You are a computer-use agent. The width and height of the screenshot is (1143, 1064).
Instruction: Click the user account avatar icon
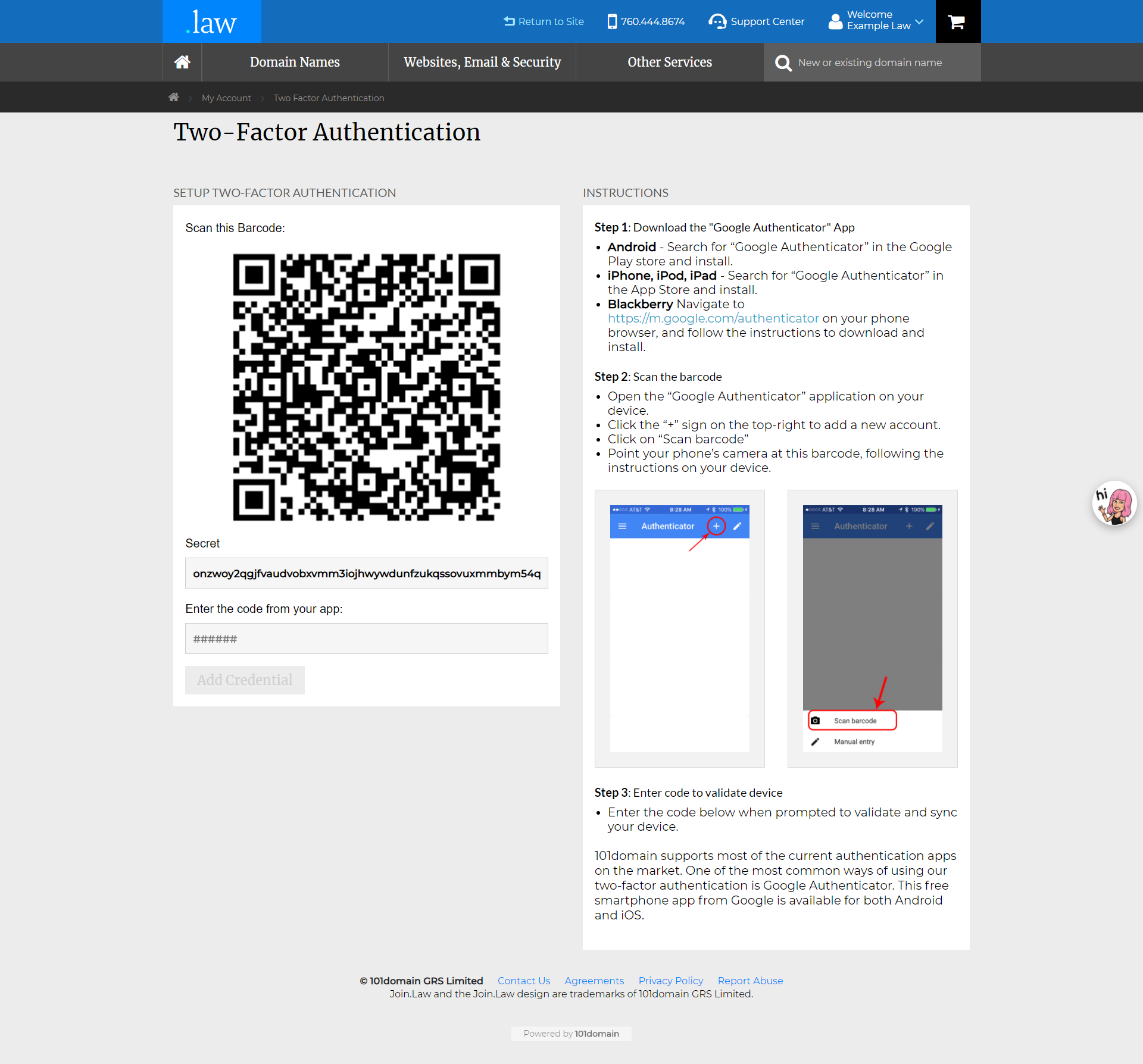coord(836,21)
